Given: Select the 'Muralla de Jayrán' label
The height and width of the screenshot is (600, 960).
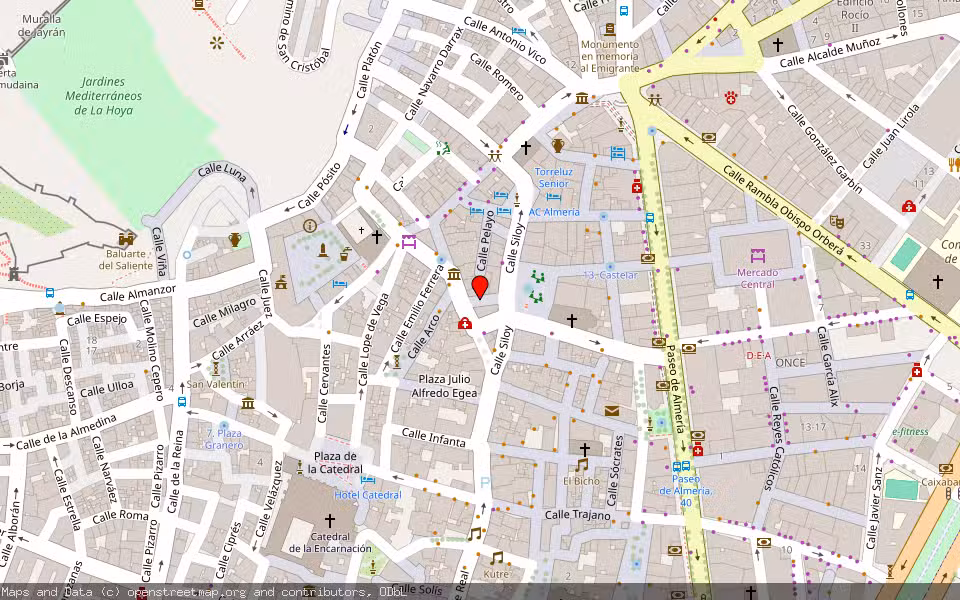Looking at the screenshot, I should click(41, 26).
